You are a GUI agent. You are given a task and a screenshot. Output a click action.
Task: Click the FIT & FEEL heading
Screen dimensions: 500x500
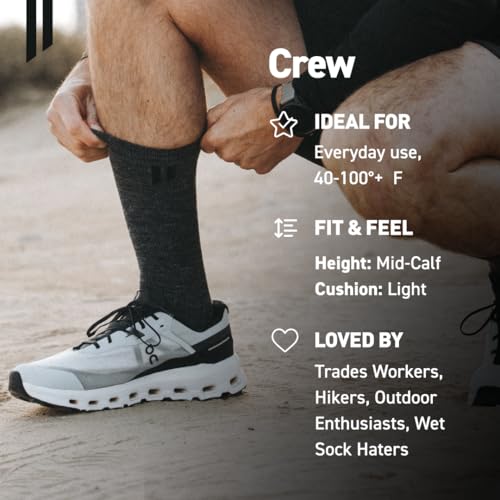click(363, 228)
